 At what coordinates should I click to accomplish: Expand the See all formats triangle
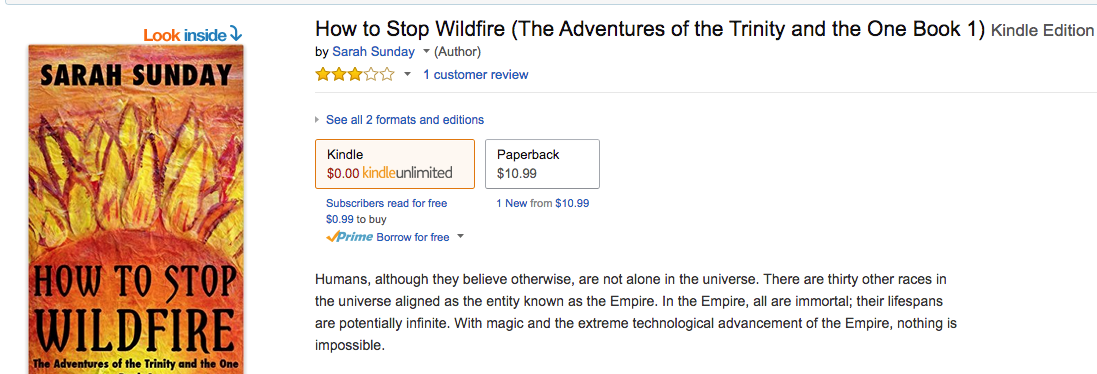tap(318, 120)
